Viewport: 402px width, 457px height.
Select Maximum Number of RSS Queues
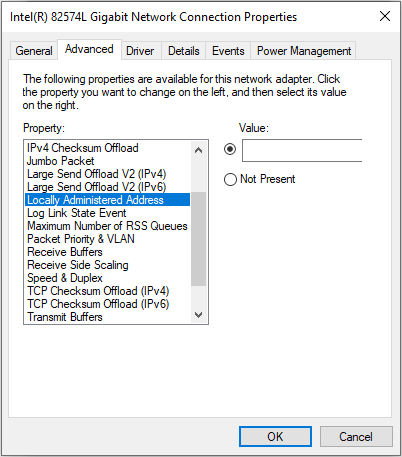[107, 226]
